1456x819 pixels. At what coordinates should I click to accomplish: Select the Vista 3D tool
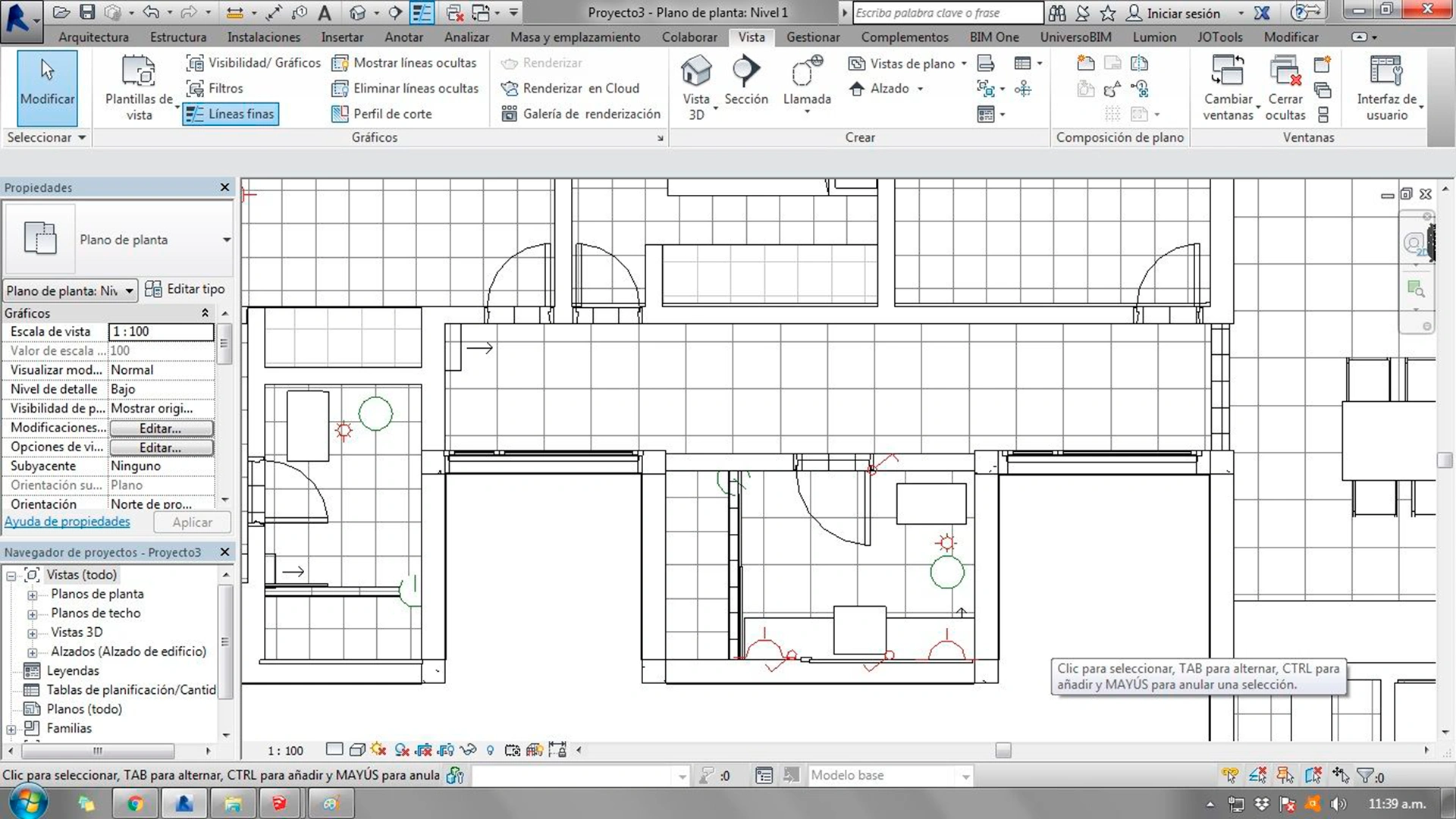[x=695, y=85]
